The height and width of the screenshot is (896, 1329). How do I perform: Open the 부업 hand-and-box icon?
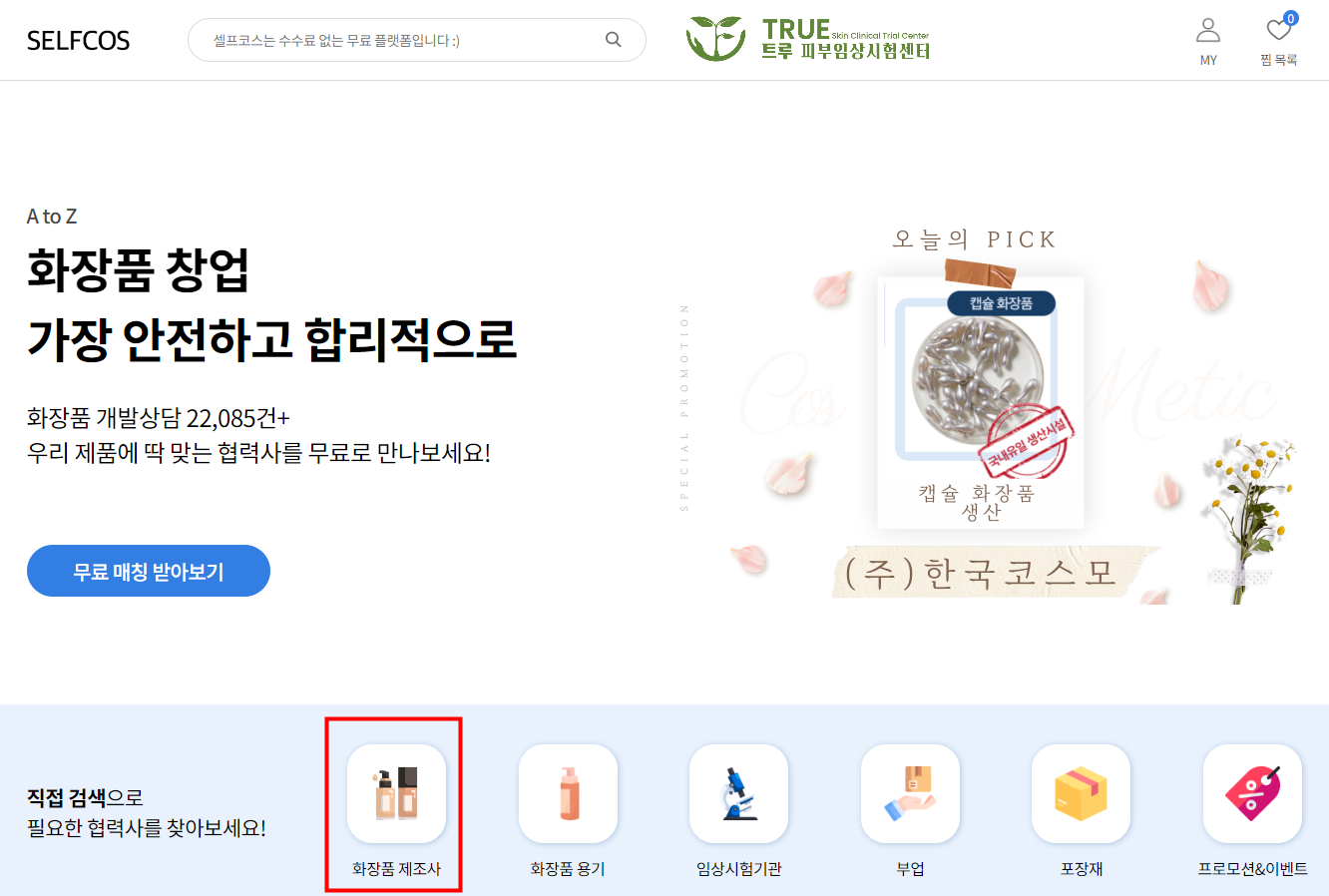[910, 793]
